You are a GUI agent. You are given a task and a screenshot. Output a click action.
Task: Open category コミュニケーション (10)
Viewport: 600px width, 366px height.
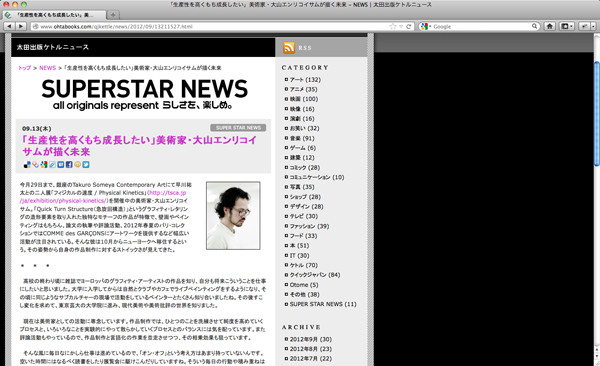(x=317, y=177)
